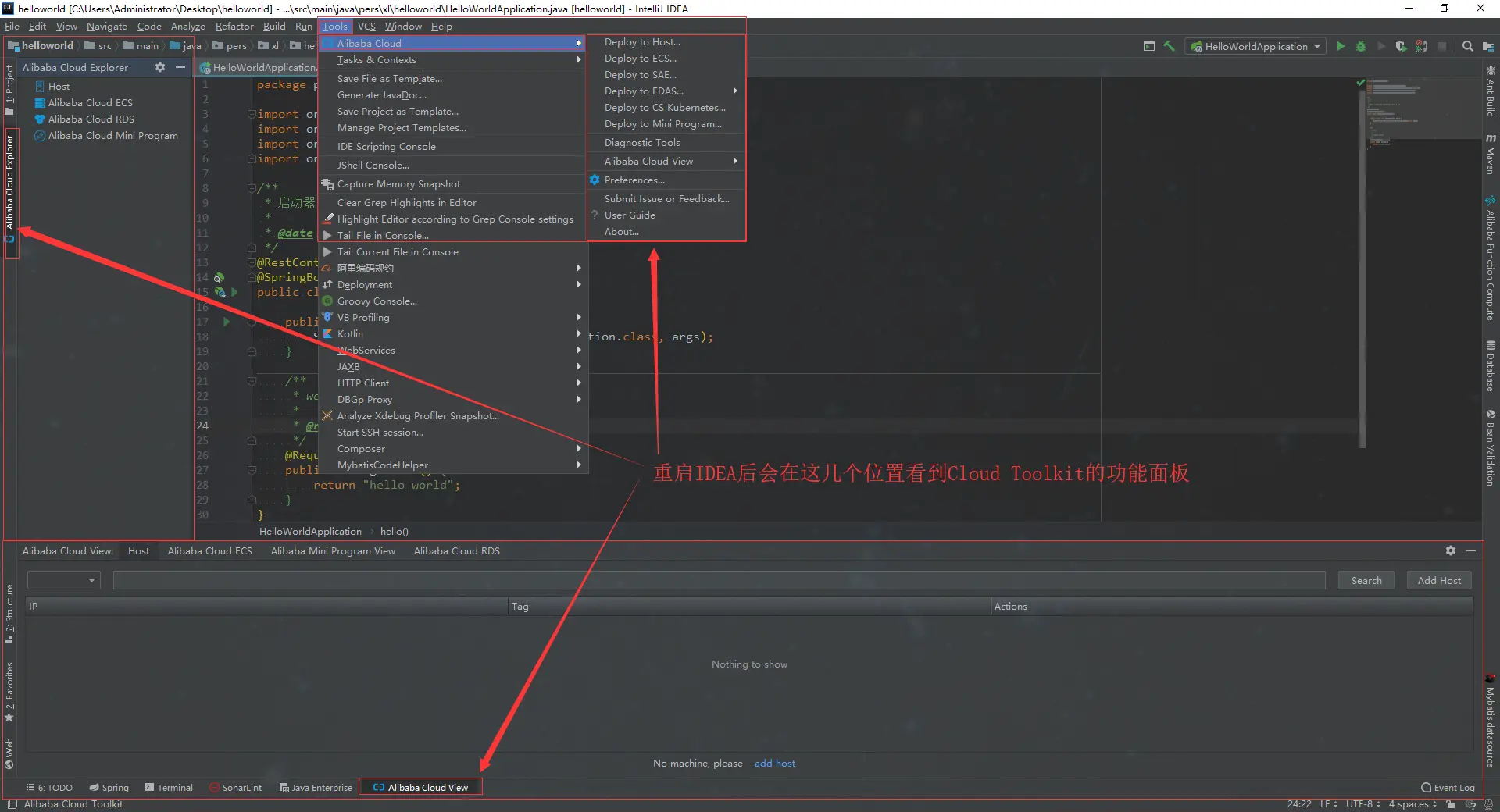
Task: Open the Mybatis datasource side panel
Action: point(1491,721)
